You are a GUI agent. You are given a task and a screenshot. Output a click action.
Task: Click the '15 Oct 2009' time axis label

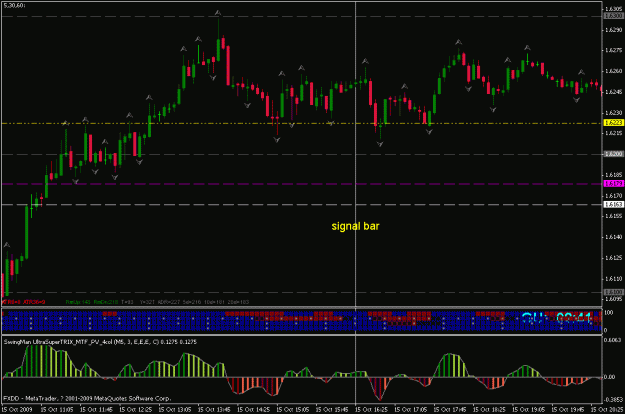16,410
